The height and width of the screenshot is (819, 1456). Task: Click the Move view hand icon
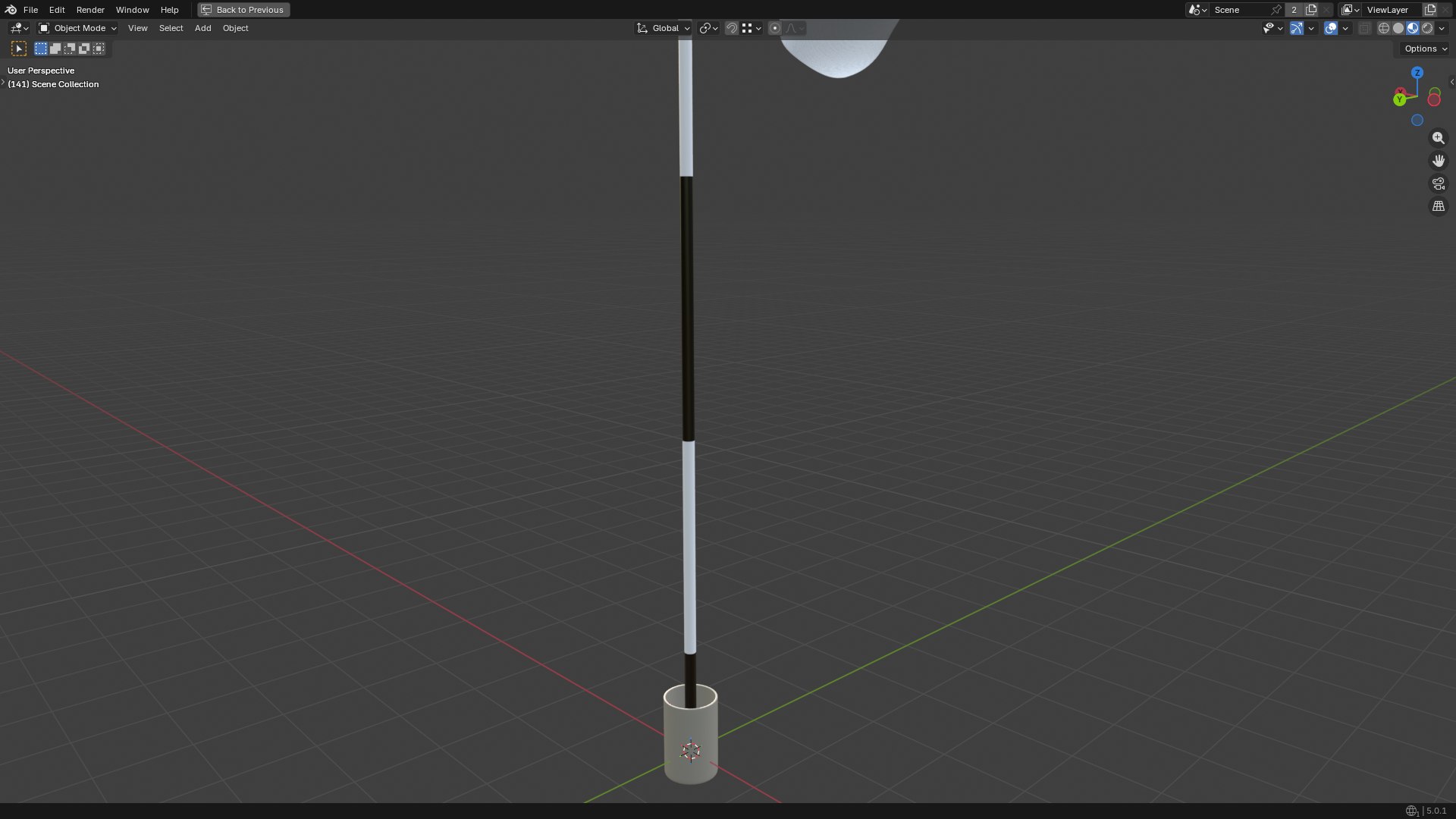[1438, 161]
